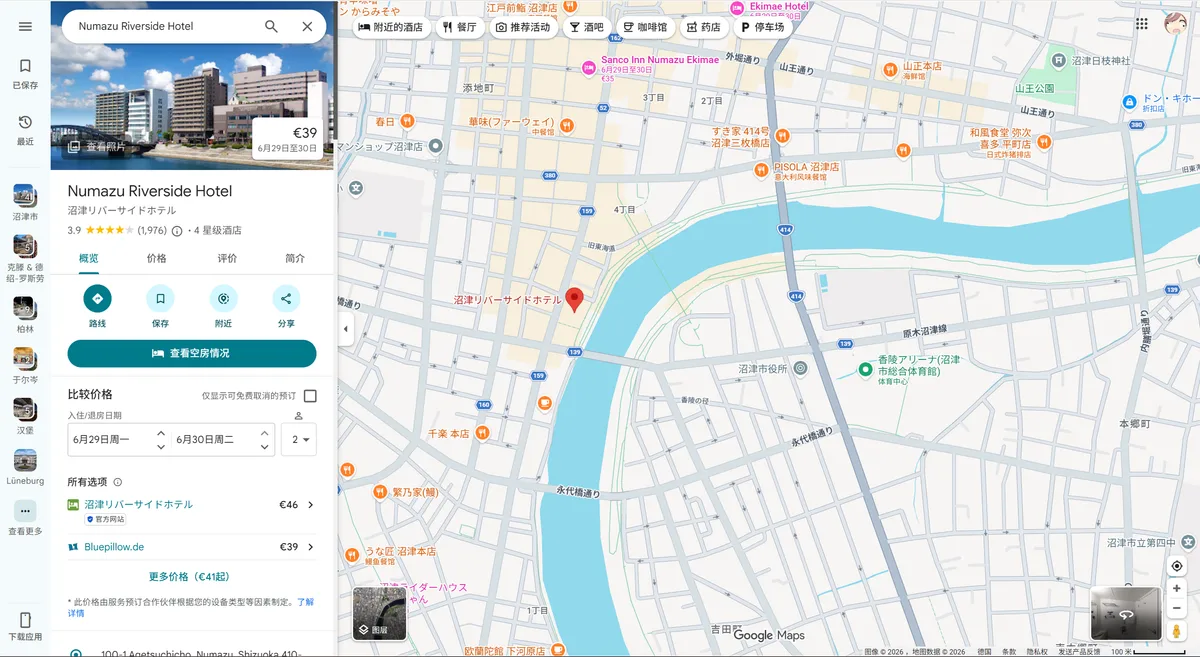Screen dimensions: 1200x657
Task: Click the info icon next to 所有选项
Action: pos(118,482)
